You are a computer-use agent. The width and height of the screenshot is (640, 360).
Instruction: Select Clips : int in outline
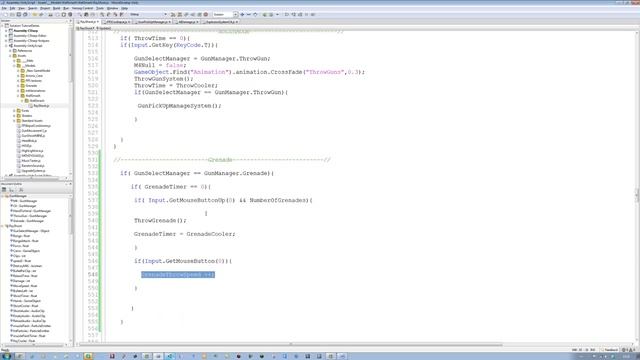click(x=19, y=256)
